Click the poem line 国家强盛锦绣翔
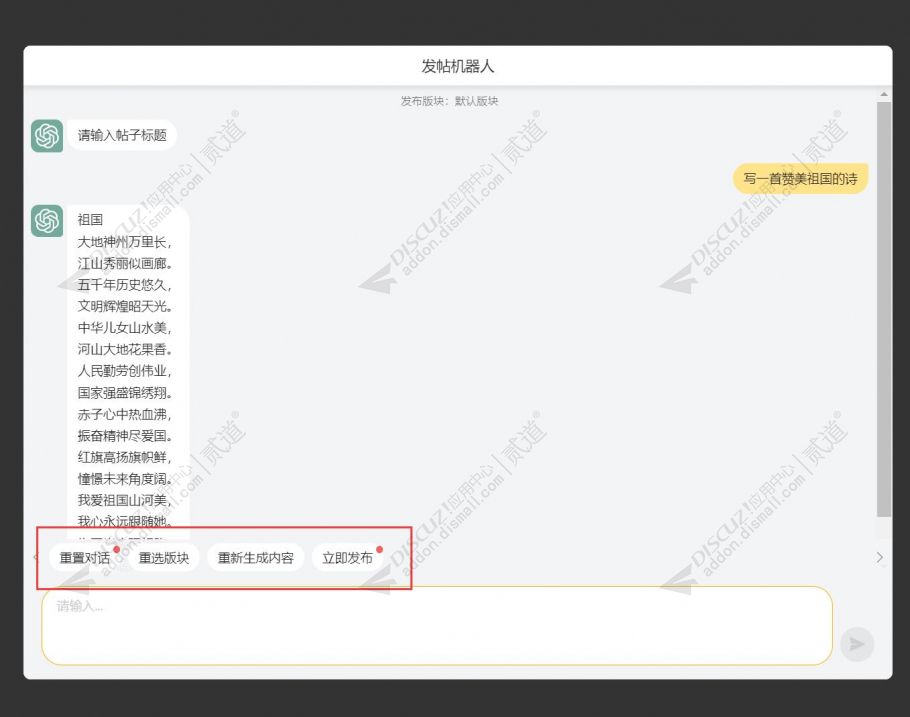This screenshot has height=717, width=910. (124, 392)
